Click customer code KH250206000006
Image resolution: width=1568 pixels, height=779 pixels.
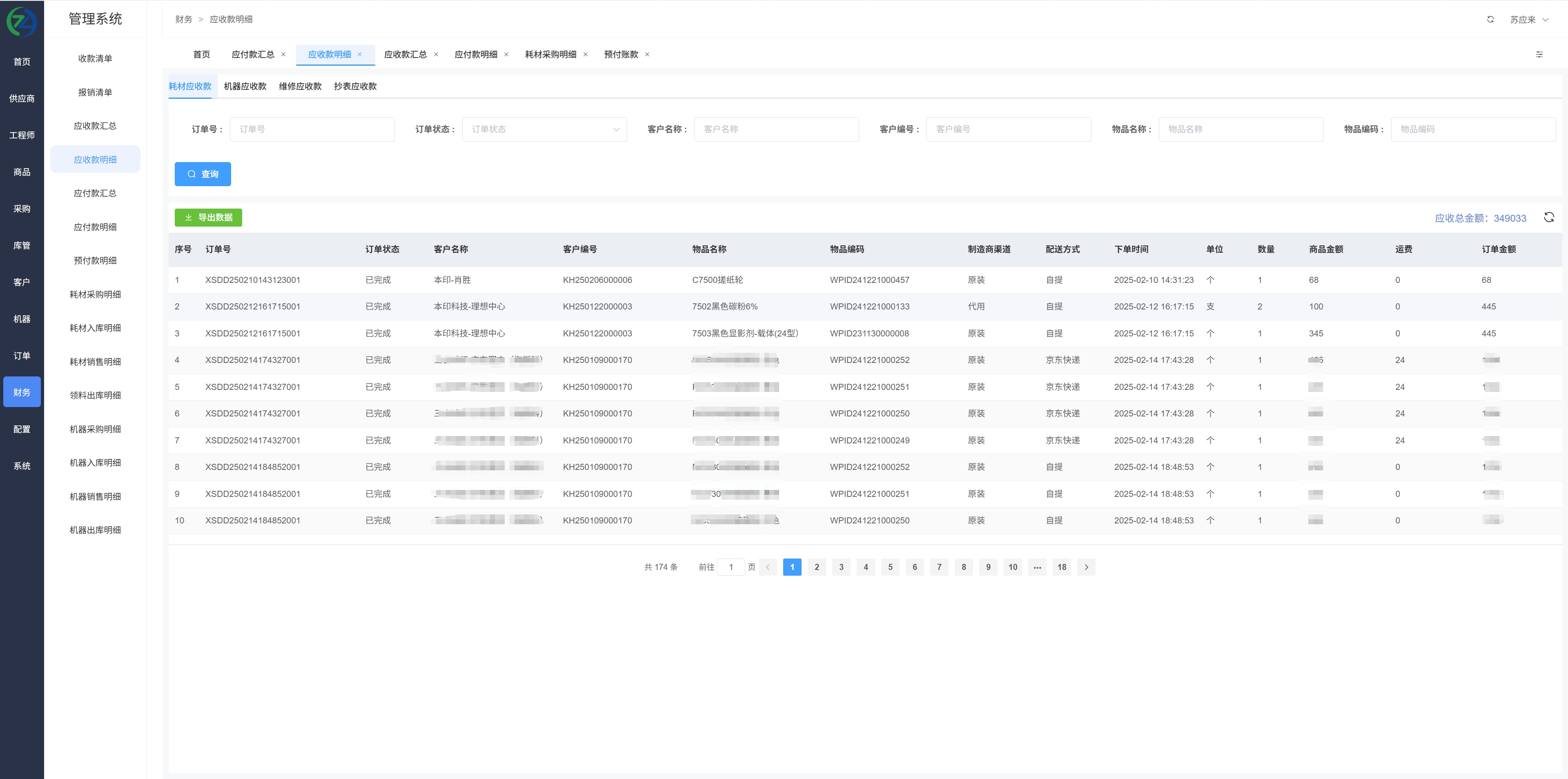tap(597, 280)
